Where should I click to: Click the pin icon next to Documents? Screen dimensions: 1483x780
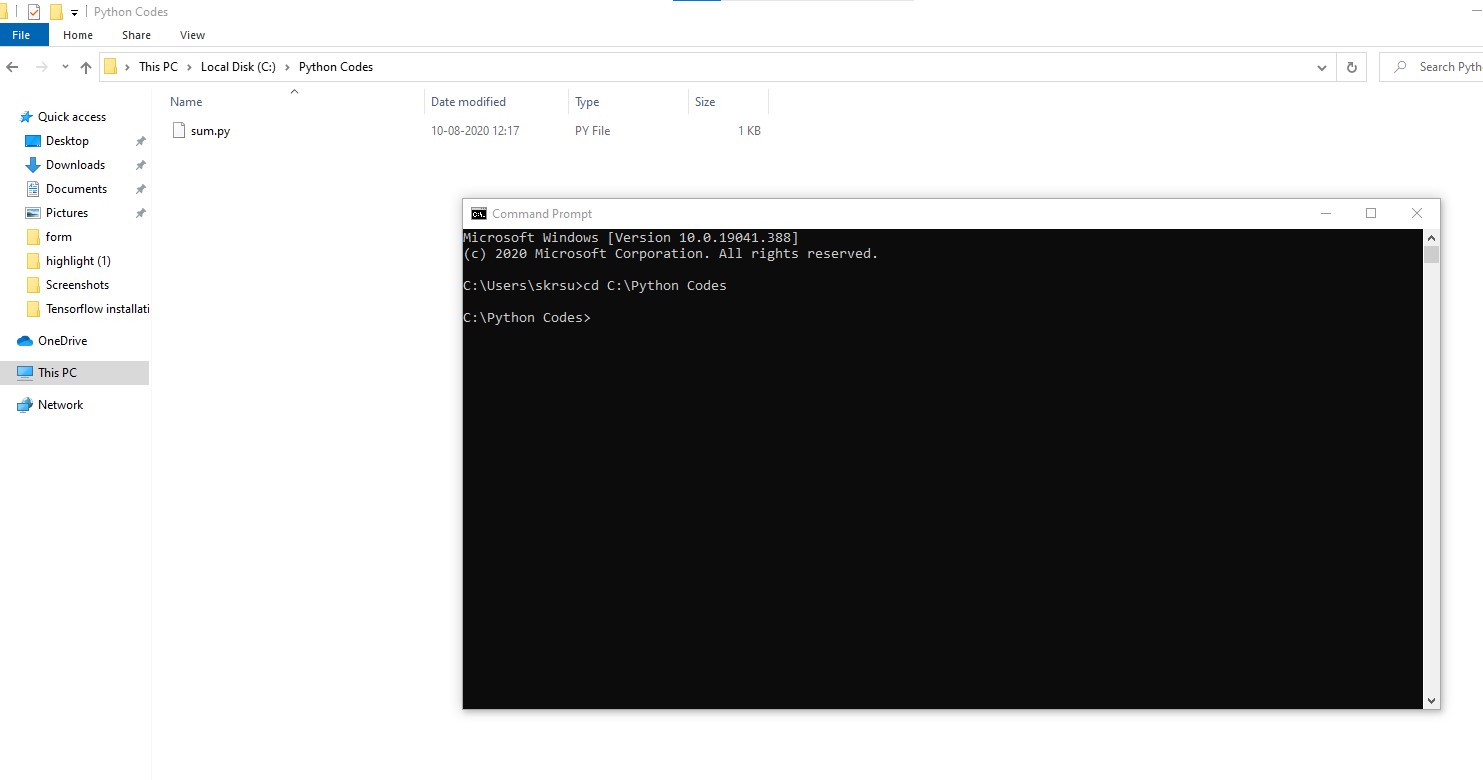coord(141,189)
